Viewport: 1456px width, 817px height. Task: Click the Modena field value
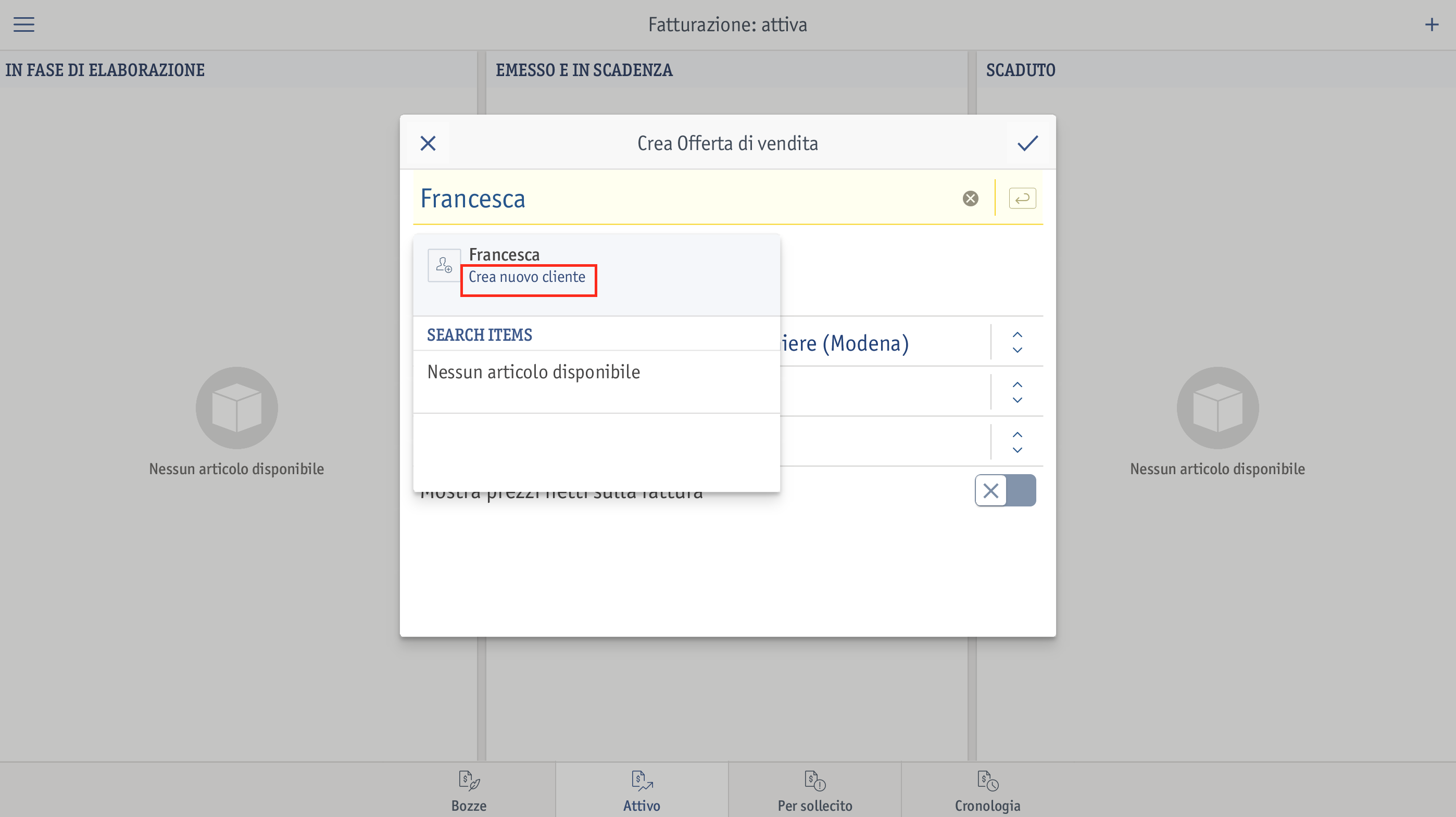click(x=845, y=343)
